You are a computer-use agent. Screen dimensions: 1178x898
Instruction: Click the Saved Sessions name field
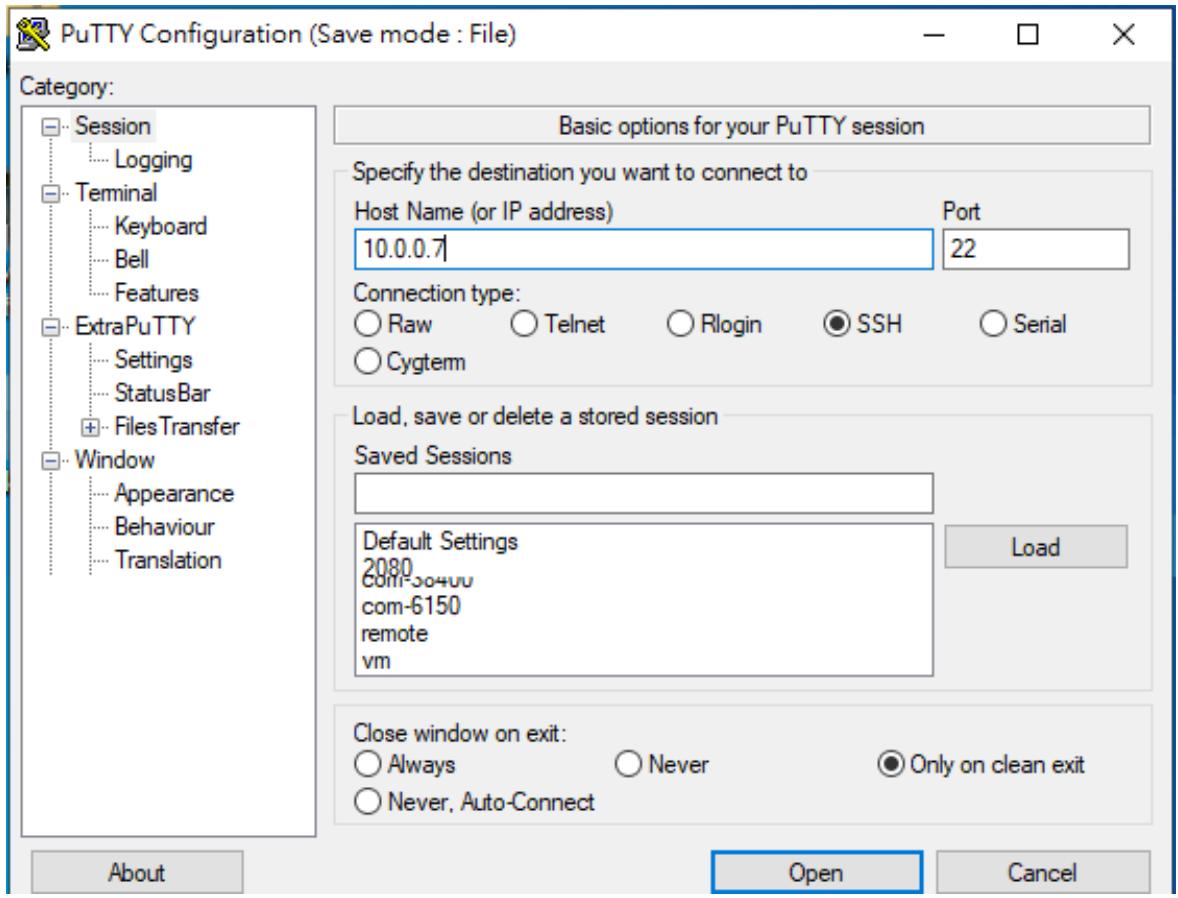[x=644, y=494]
